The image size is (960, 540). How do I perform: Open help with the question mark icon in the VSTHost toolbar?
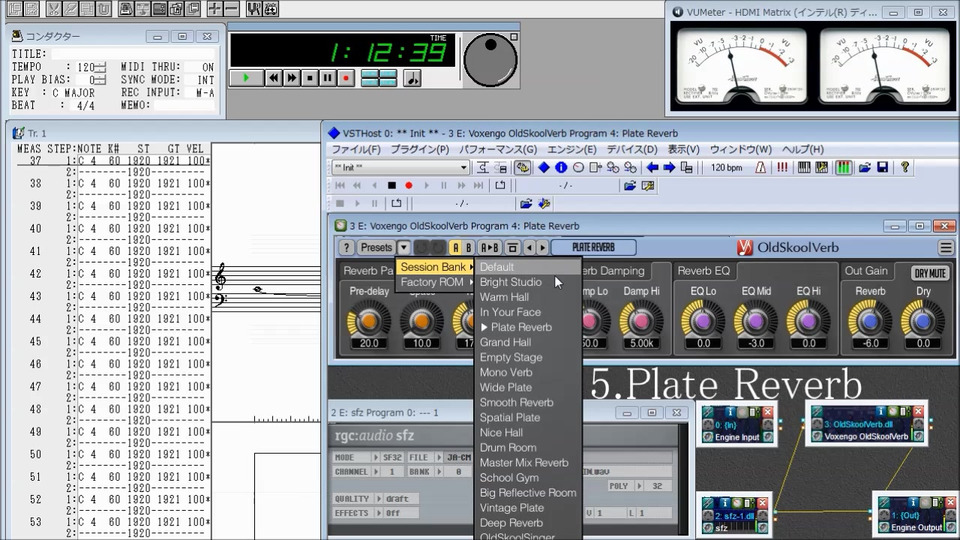coord(904,167)
